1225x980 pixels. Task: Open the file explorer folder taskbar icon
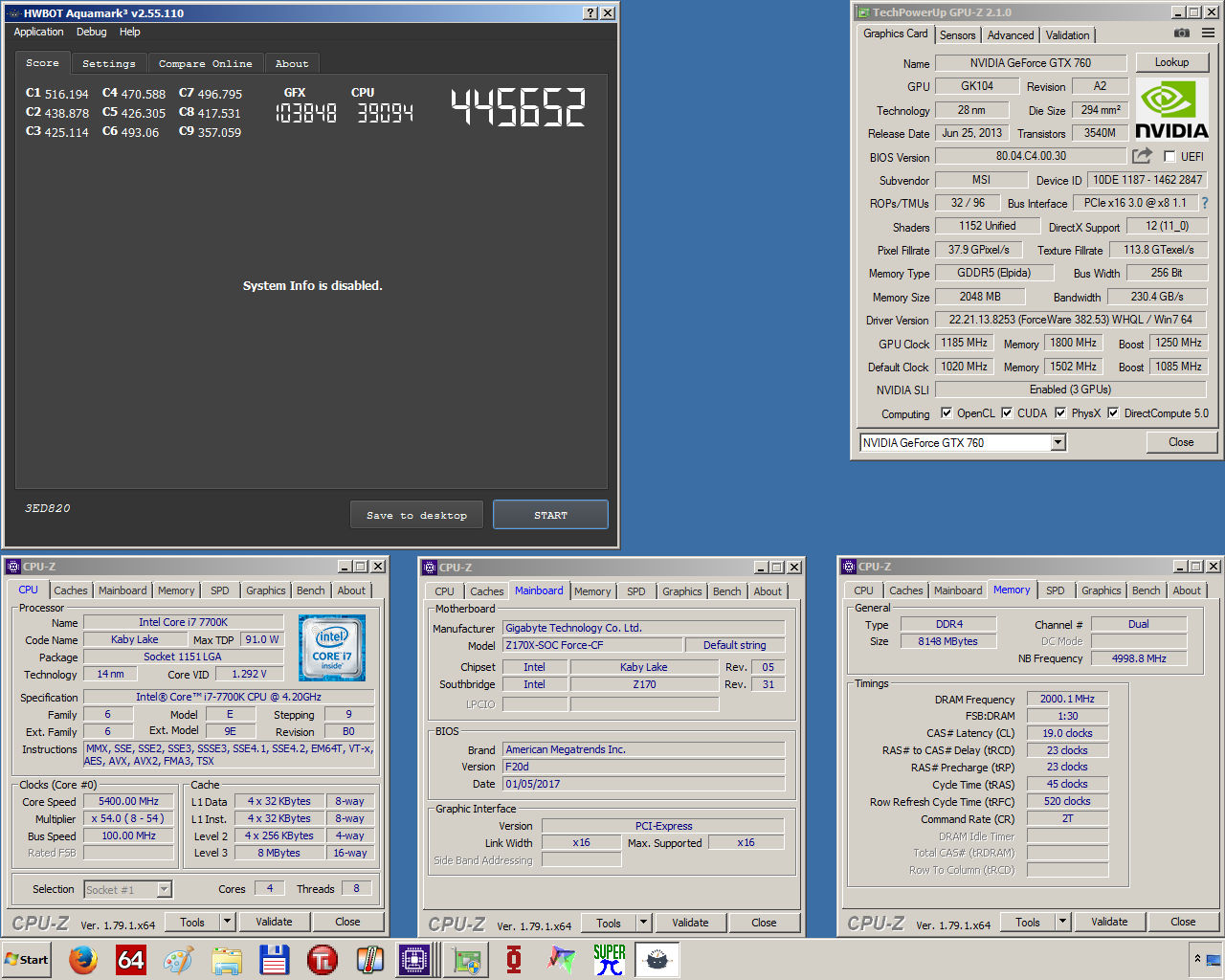(x=227, y=959)
